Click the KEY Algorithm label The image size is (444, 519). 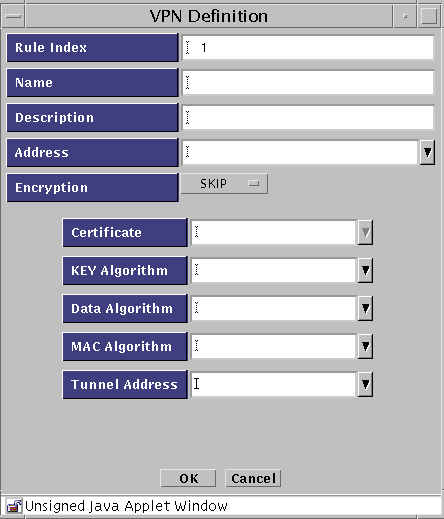(x=125, y=270)
